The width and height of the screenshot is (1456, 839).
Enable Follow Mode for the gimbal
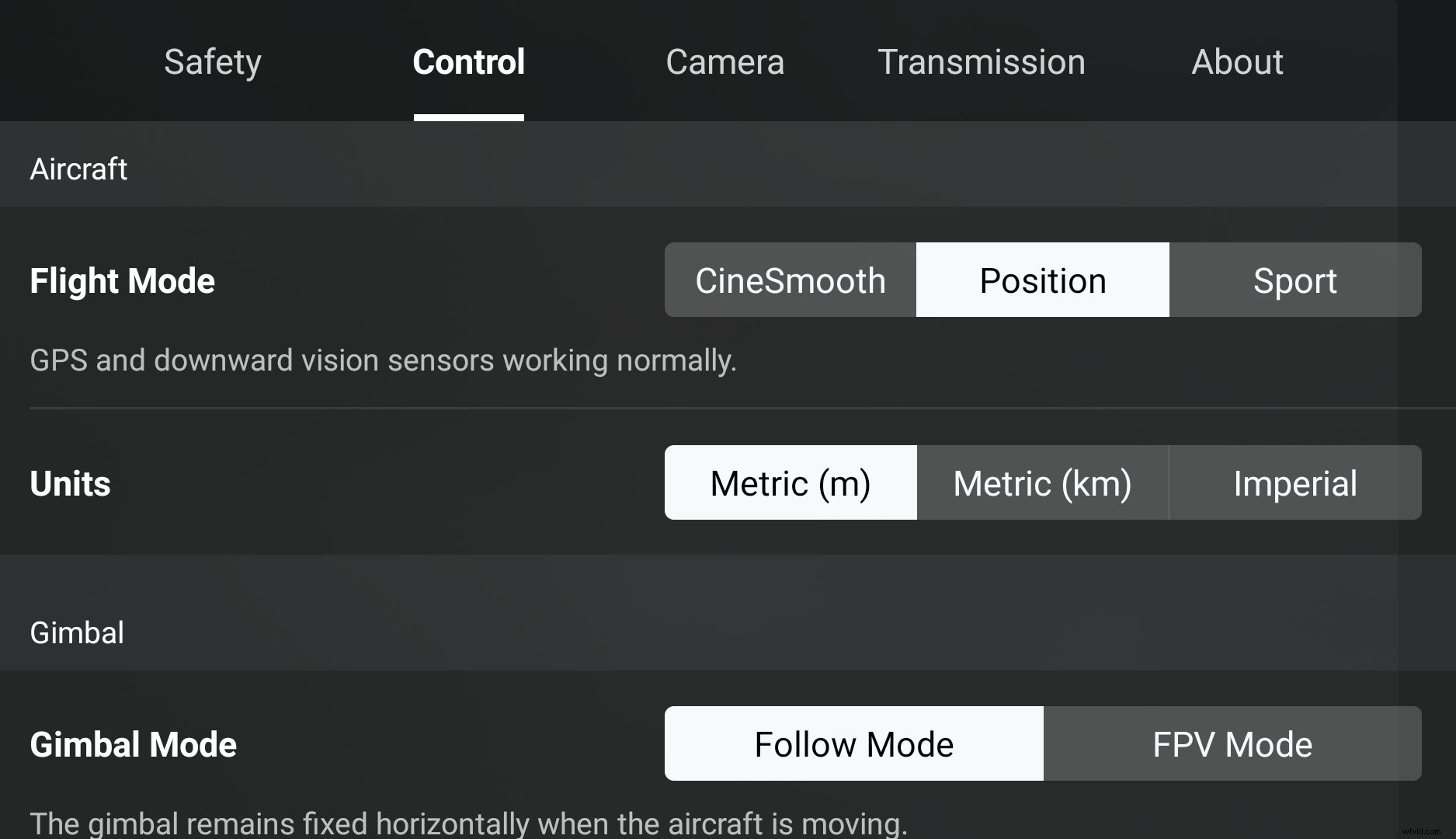pos(853,743)
